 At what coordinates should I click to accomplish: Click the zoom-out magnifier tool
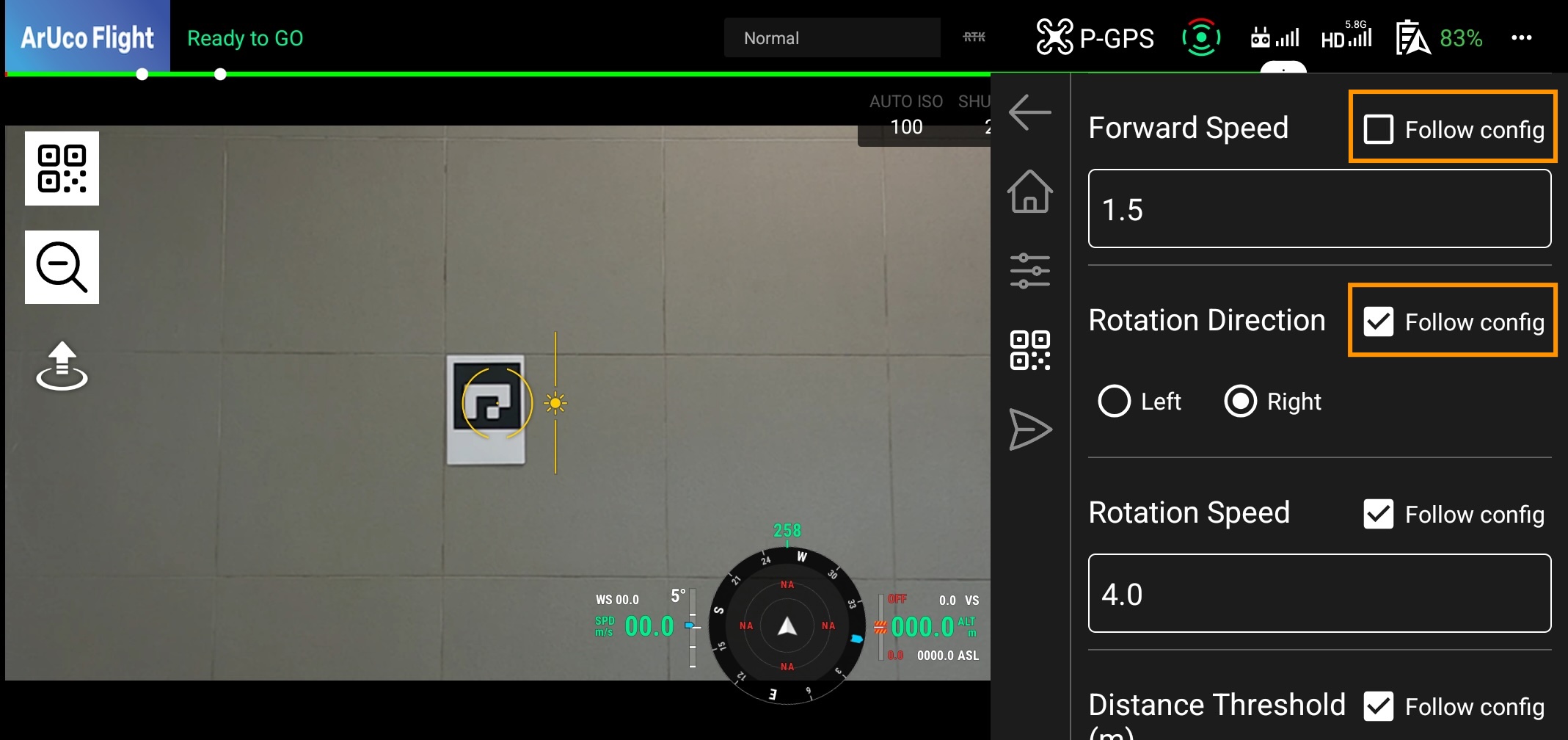tap(62, 266)
